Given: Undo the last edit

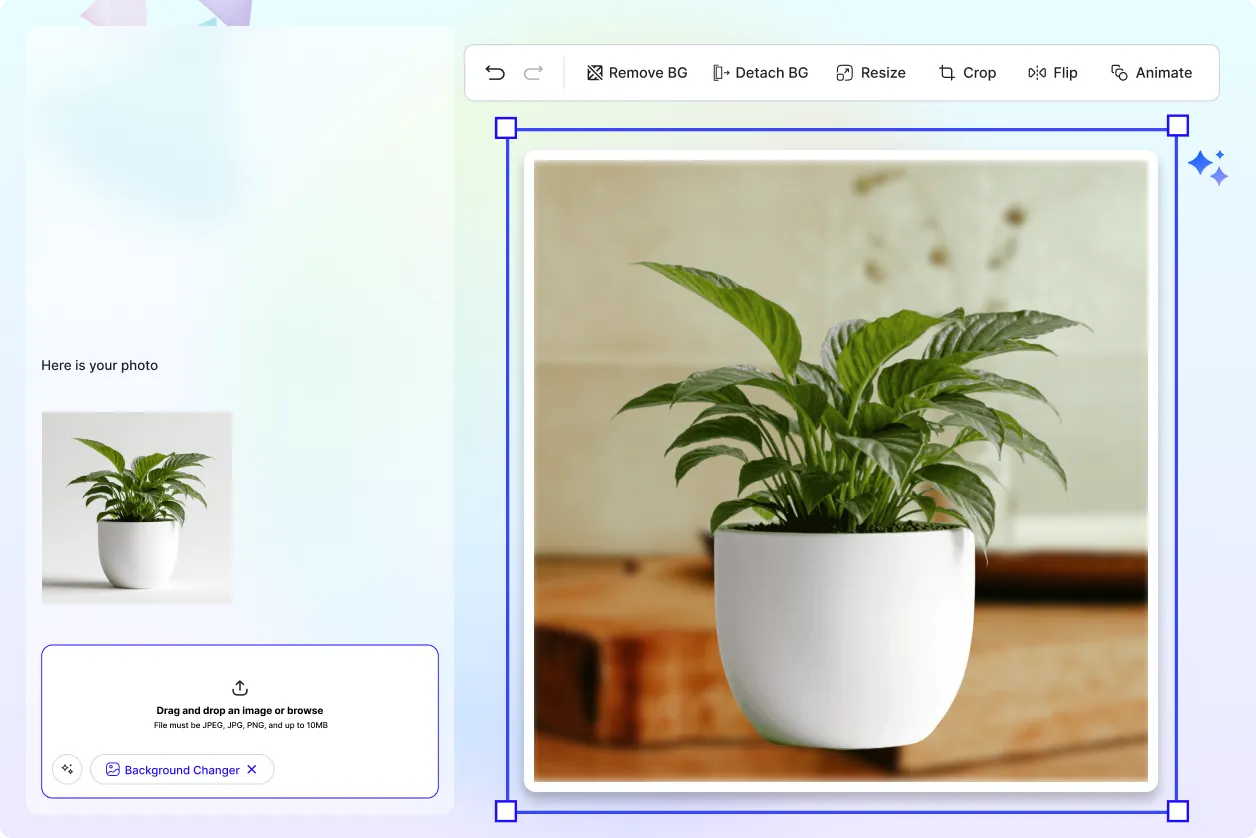Looking at the screenshot, I should pyautogui.click(x=494, y=72).
